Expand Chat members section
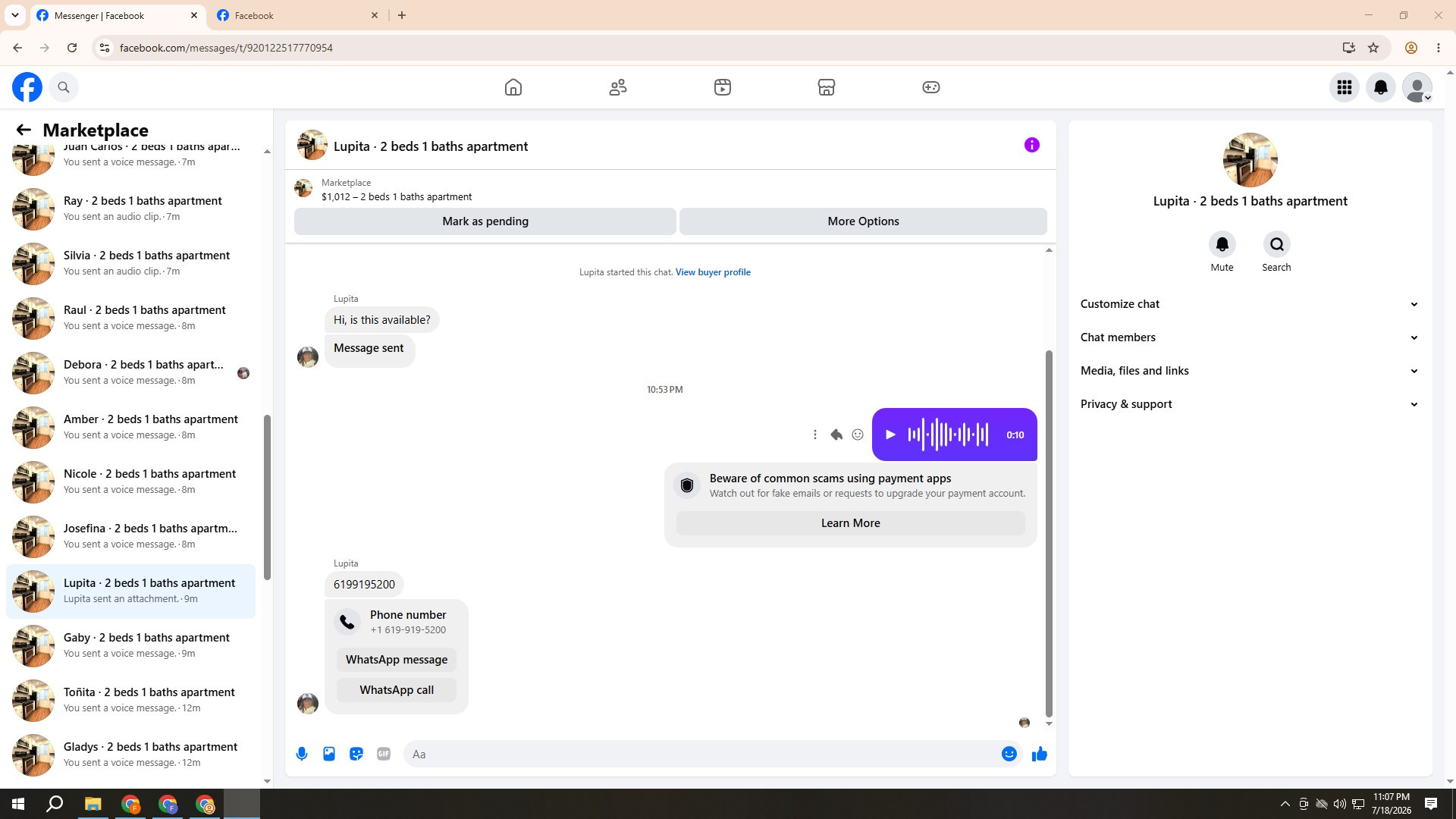The height and width of the screenshot is (819, 1456). 1250,337
